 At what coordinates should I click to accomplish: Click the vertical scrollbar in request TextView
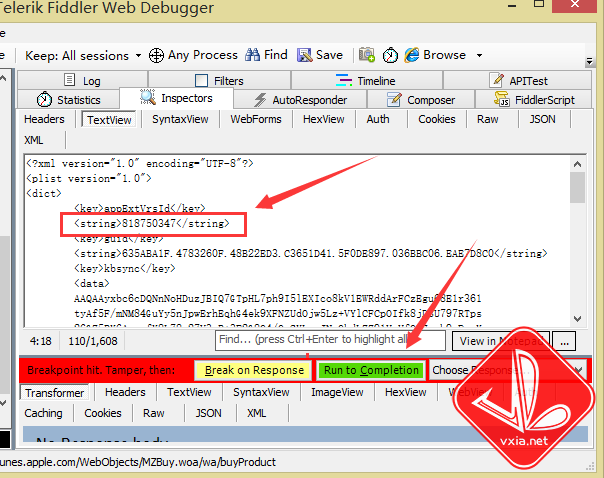tap(577, 250)
